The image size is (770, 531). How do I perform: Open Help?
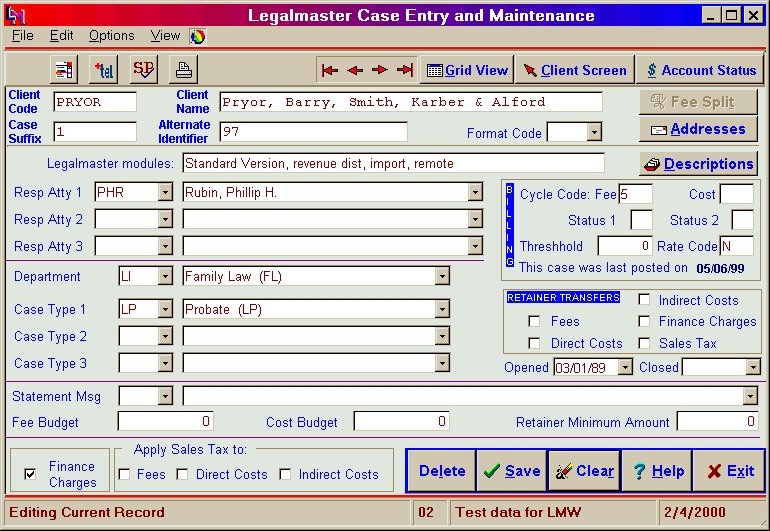click(x=657, y=471)
